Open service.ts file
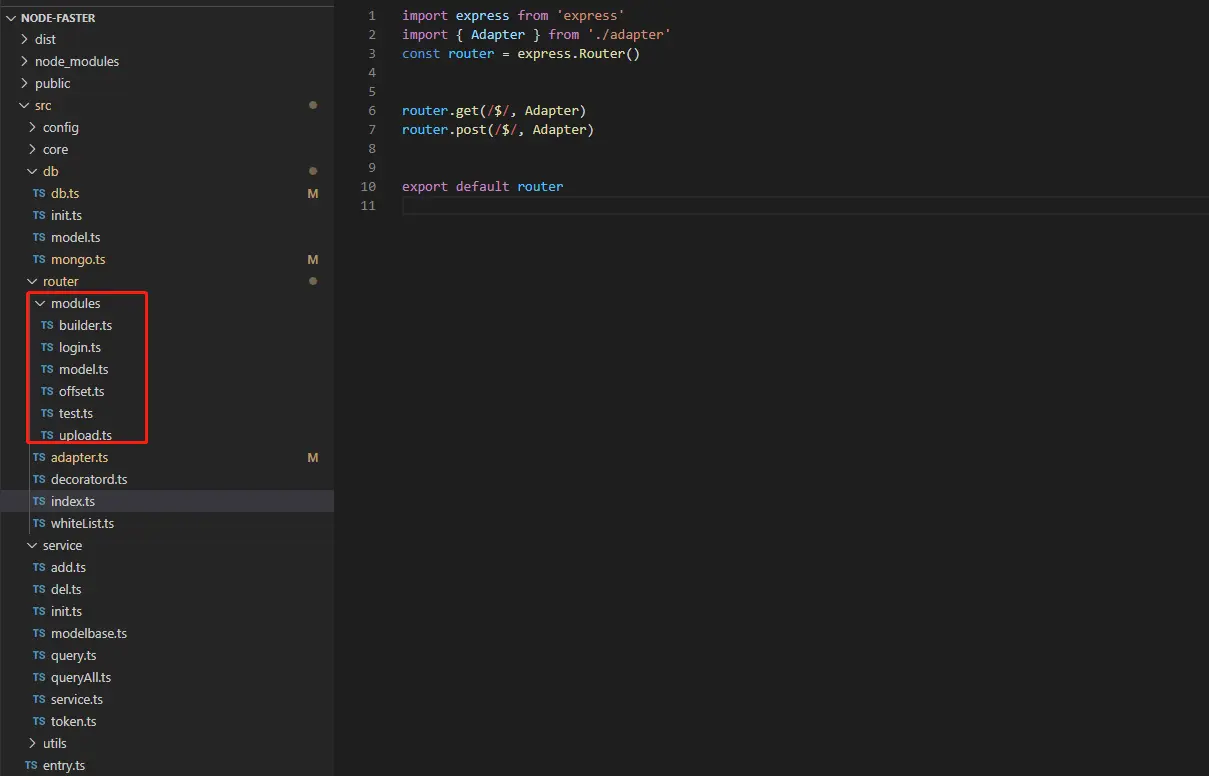1209x776 pixels. click(77, 699)
